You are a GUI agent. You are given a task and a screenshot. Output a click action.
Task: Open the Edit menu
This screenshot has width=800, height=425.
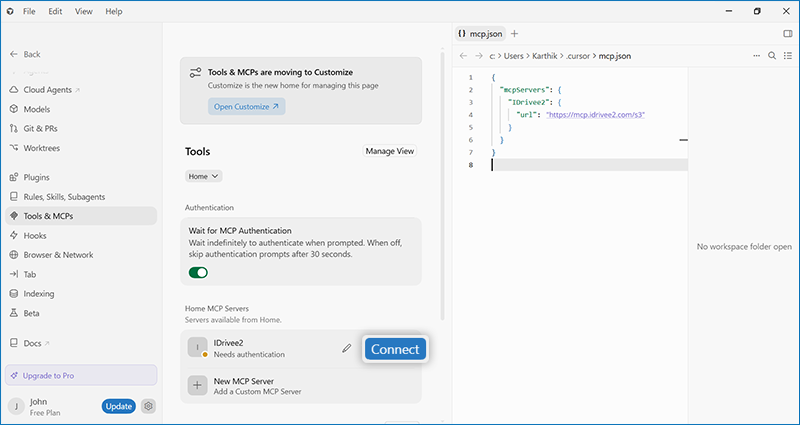[x=55, y=11]
